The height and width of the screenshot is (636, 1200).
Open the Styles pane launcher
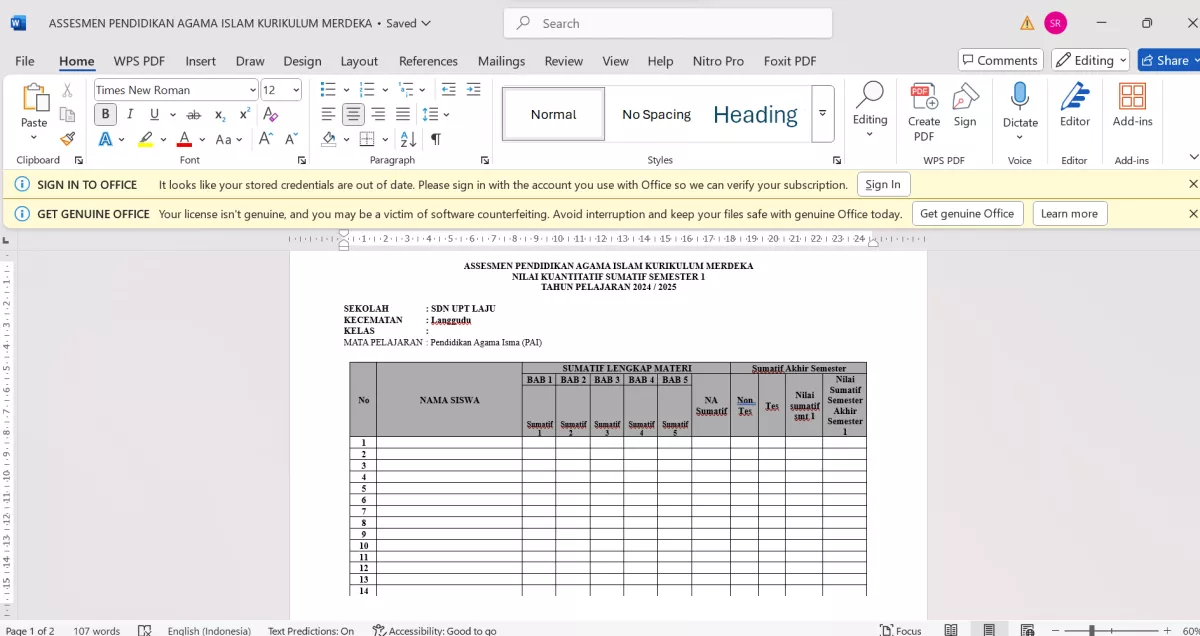(837, 160)
